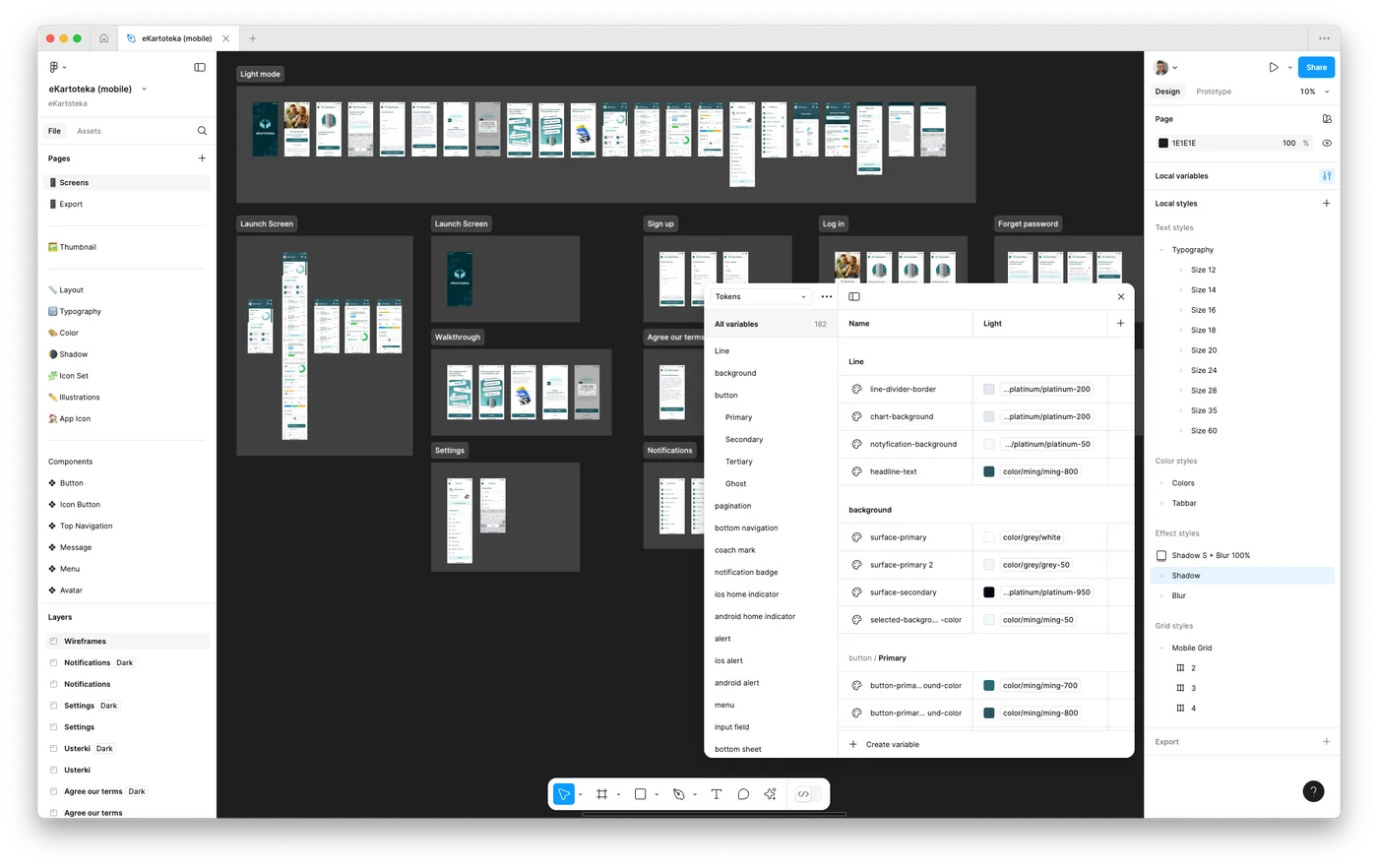Open the Export page
Viewport: 1378px width, 868px height.
71,204
